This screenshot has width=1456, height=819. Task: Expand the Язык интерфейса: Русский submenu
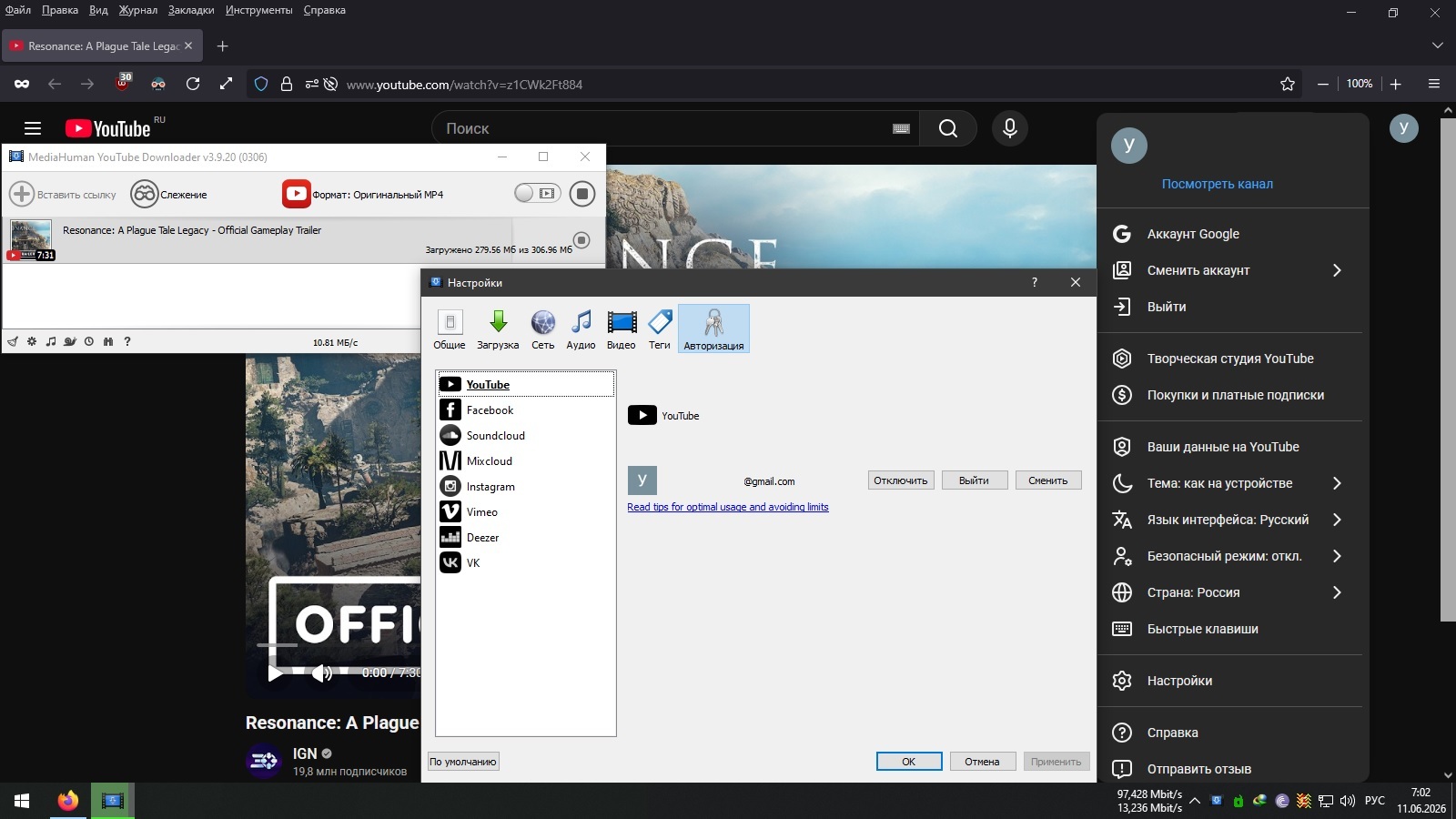pos(1229,520)
